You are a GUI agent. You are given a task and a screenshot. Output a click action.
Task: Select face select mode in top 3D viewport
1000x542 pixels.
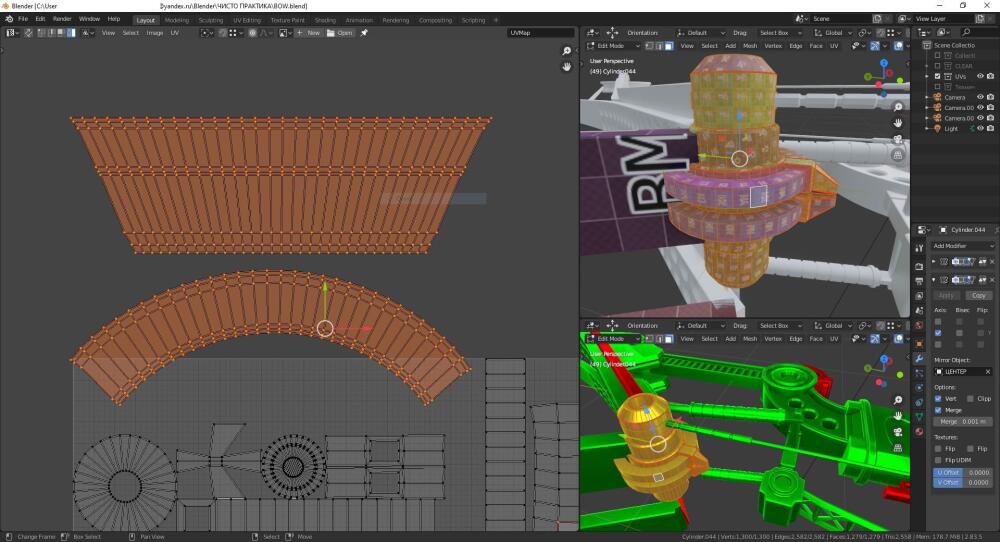[668, 46]
